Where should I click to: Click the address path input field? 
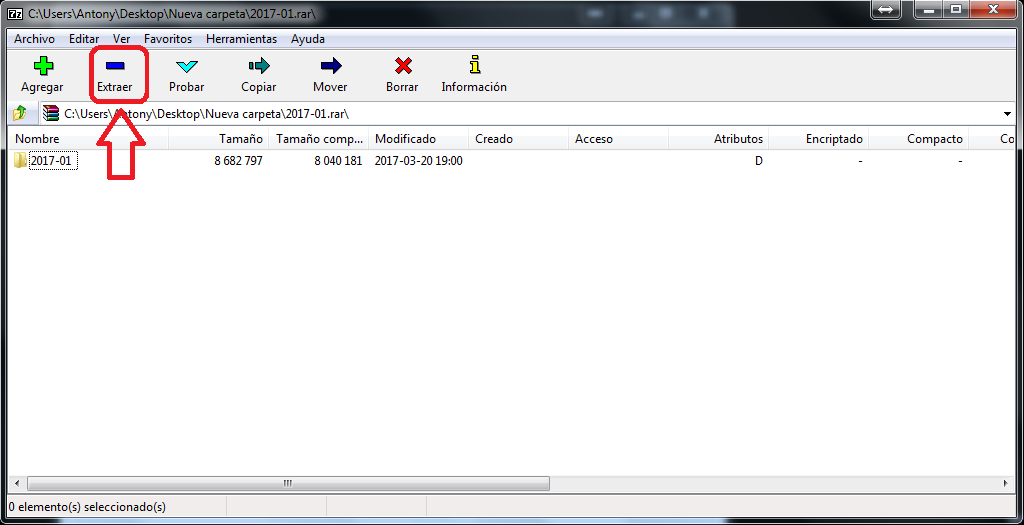[526, 114]
